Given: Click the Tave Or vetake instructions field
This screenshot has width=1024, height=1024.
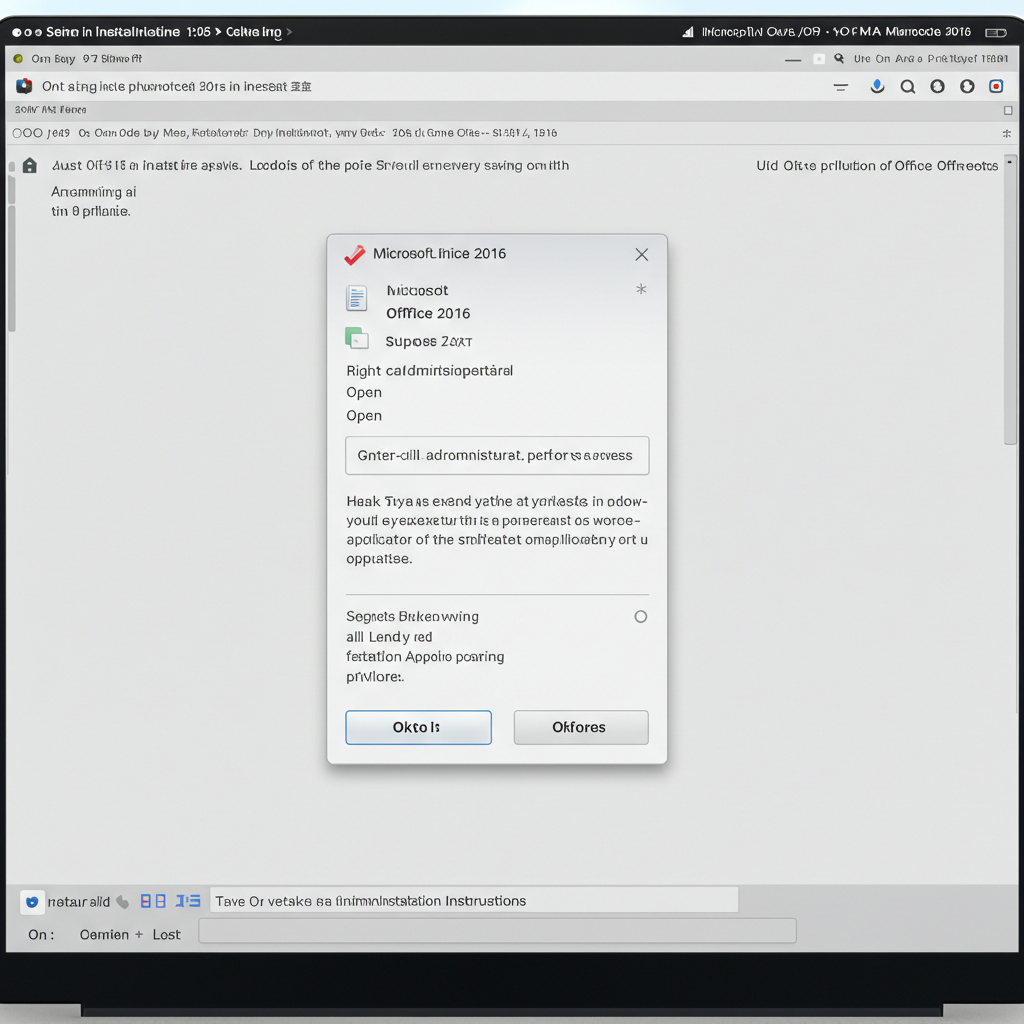Looking at the screenshot, I should click(x=473, y=900).
